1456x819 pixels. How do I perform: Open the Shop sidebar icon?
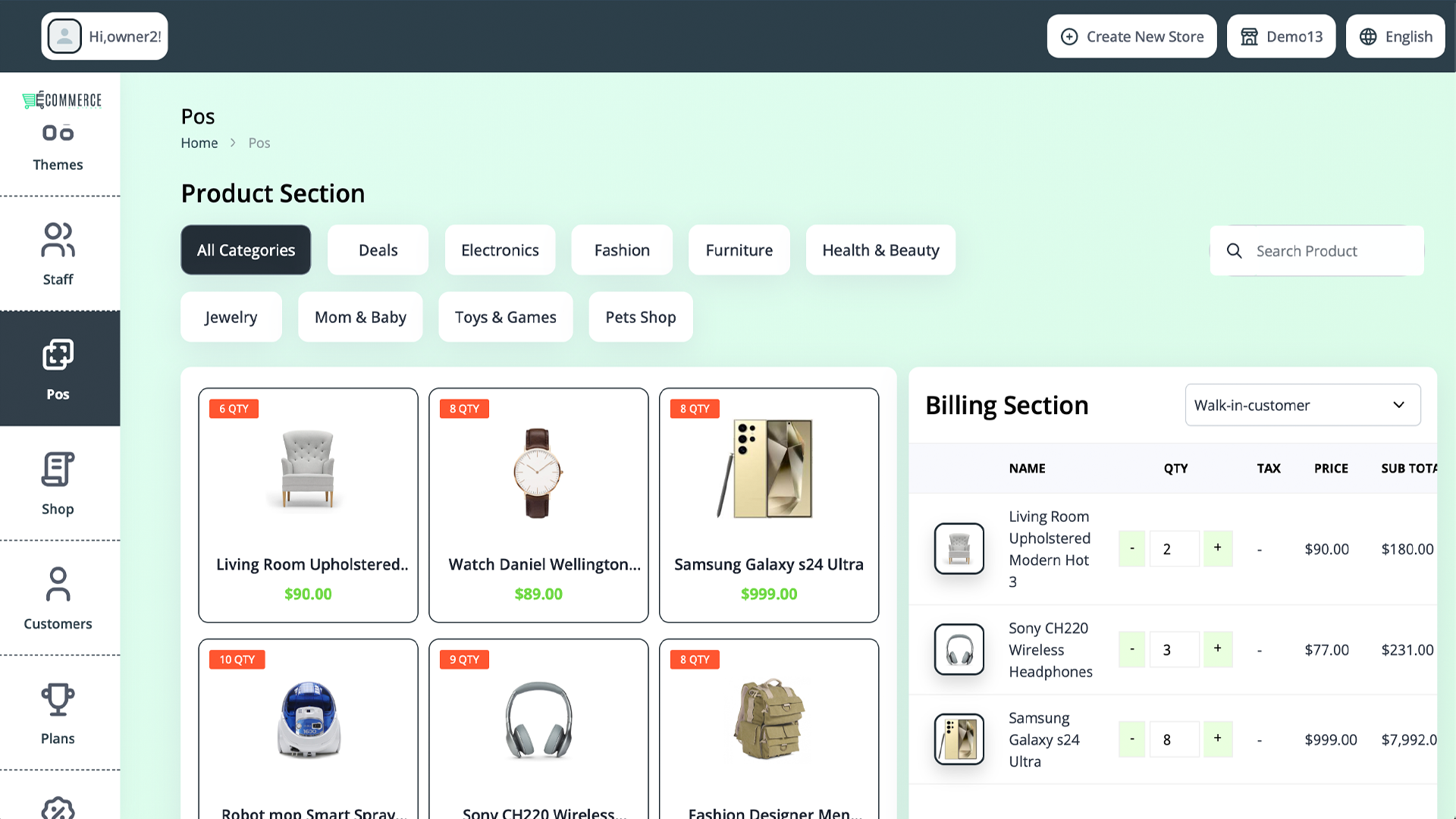(x=58, y=469)
